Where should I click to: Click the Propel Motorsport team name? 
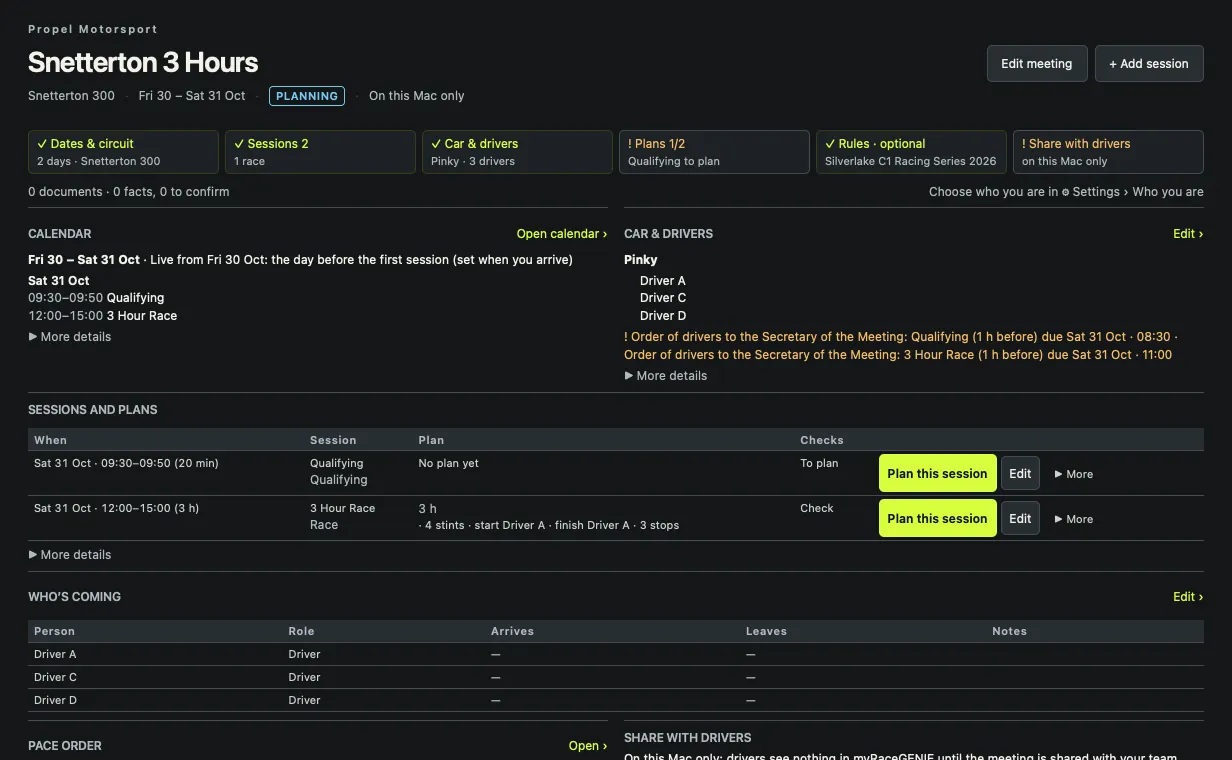[93, 29]
